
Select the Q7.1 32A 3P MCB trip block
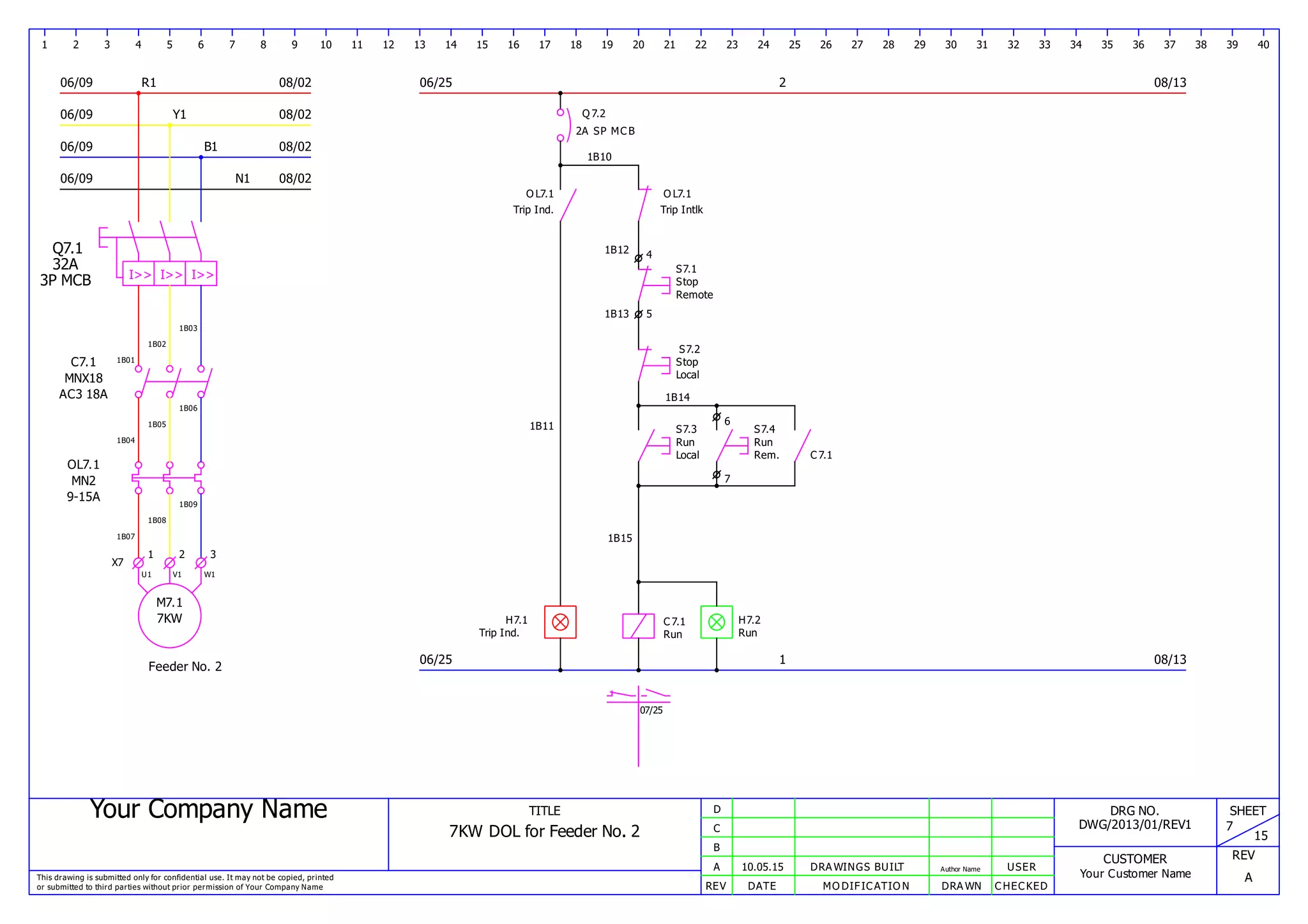coord(169,274)
